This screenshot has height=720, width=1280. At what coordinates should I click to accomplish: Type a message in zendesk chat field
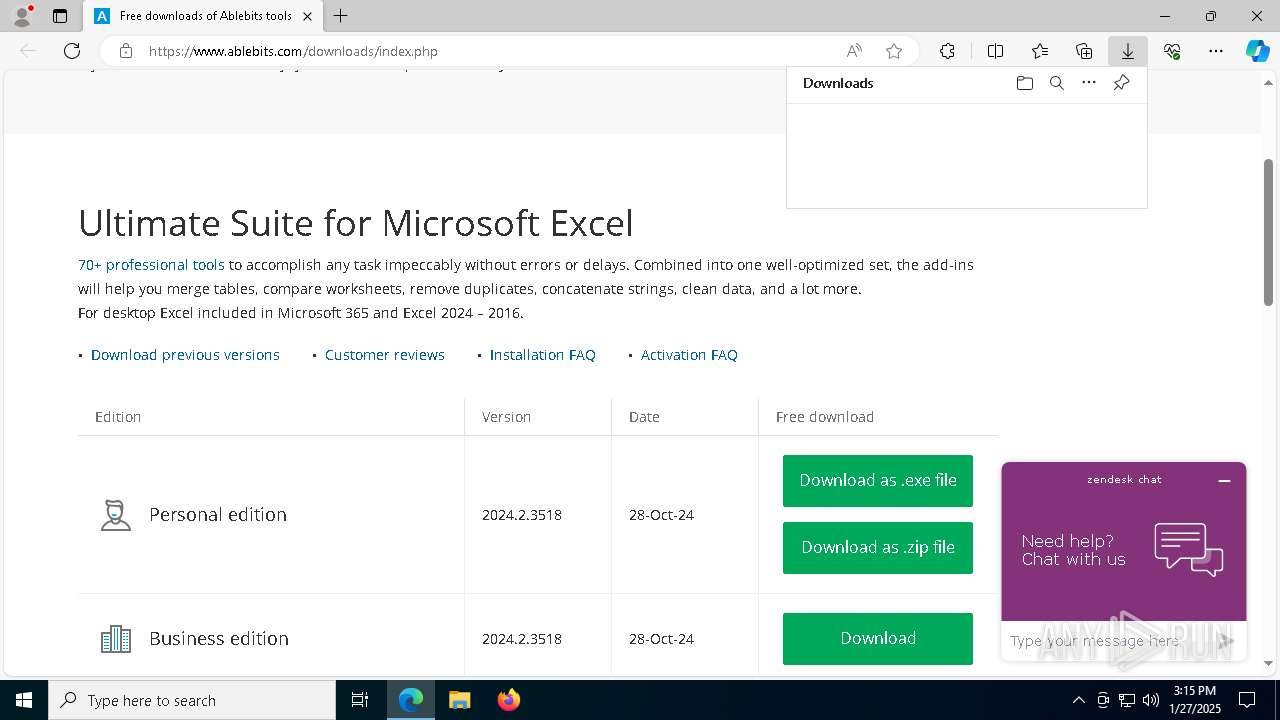click(1110, 641)
